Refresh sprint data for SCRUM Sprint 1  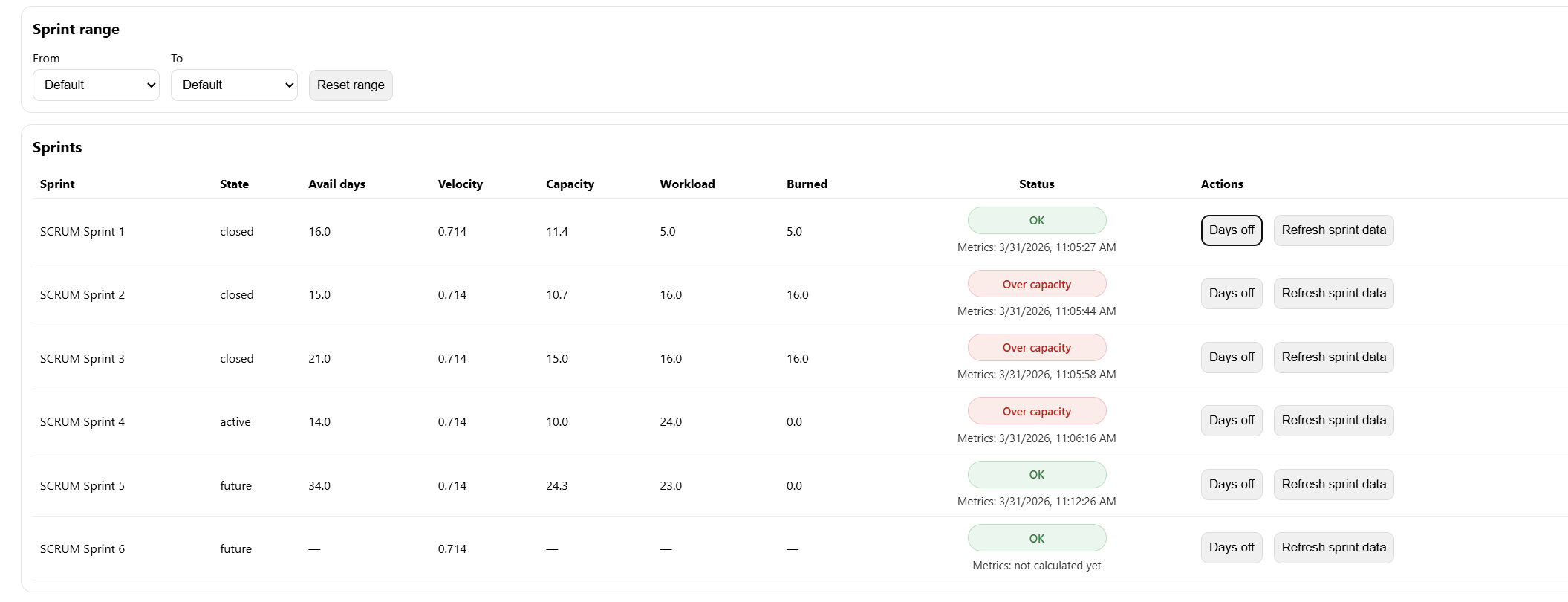click(1333, 230)
